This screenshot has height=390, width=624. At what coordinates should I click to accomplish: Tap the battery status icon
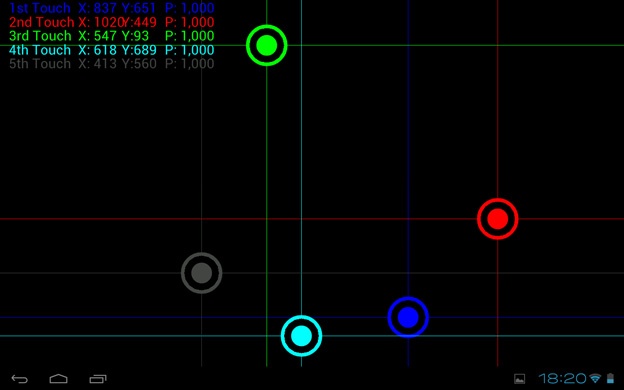point(610,378)
